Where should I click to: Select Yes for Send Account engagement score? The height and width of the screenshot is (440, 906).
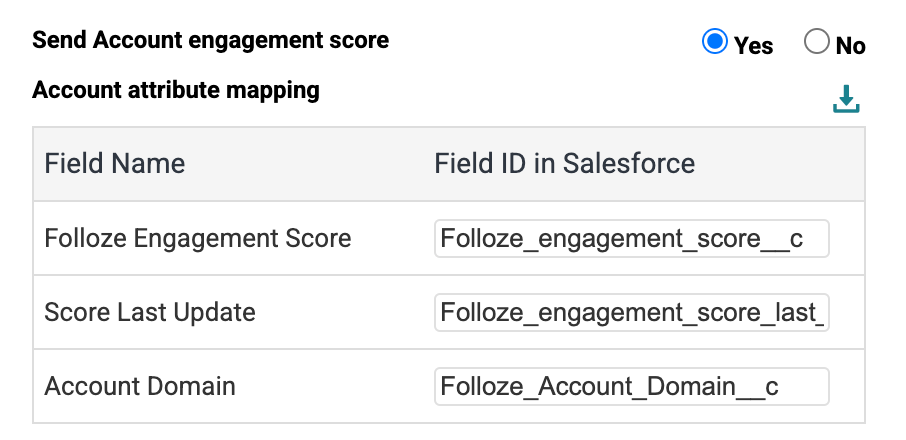714,42
